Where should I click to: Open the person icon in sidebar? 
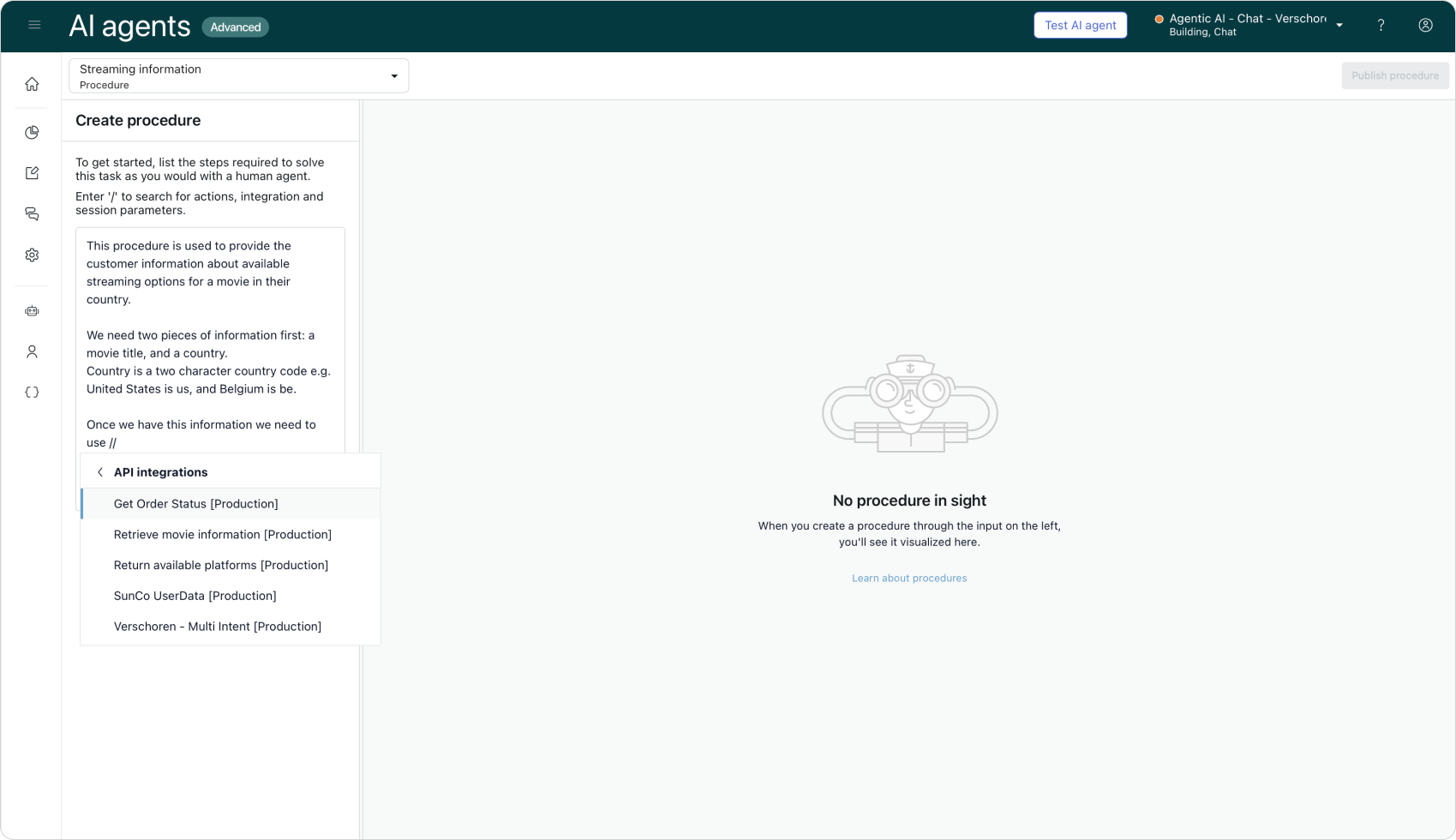[x=32, y=351]
